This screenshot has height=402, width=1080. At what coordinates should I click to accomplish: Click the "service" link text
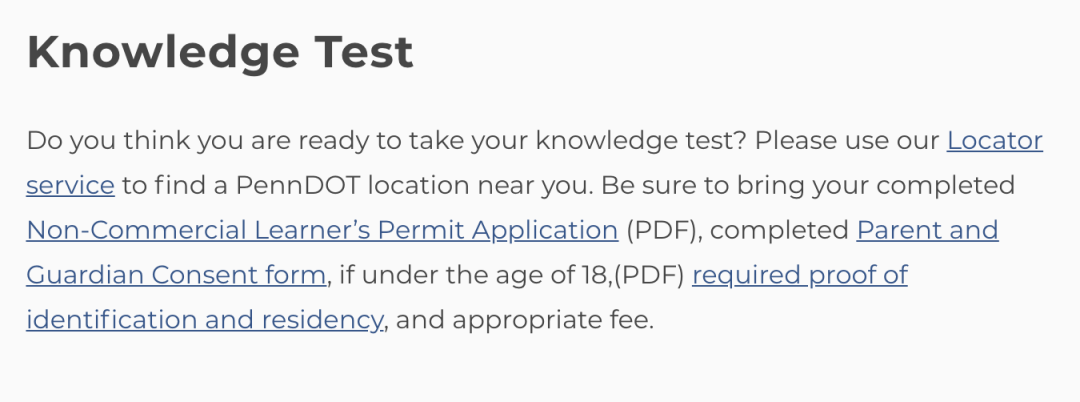[x=70, y=186]
